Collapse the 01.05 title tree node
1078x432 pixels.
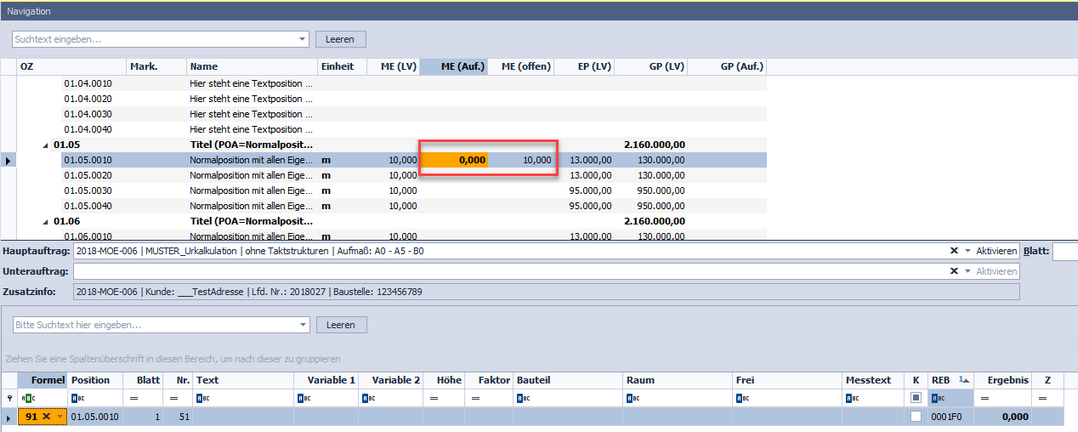point(44,145)
